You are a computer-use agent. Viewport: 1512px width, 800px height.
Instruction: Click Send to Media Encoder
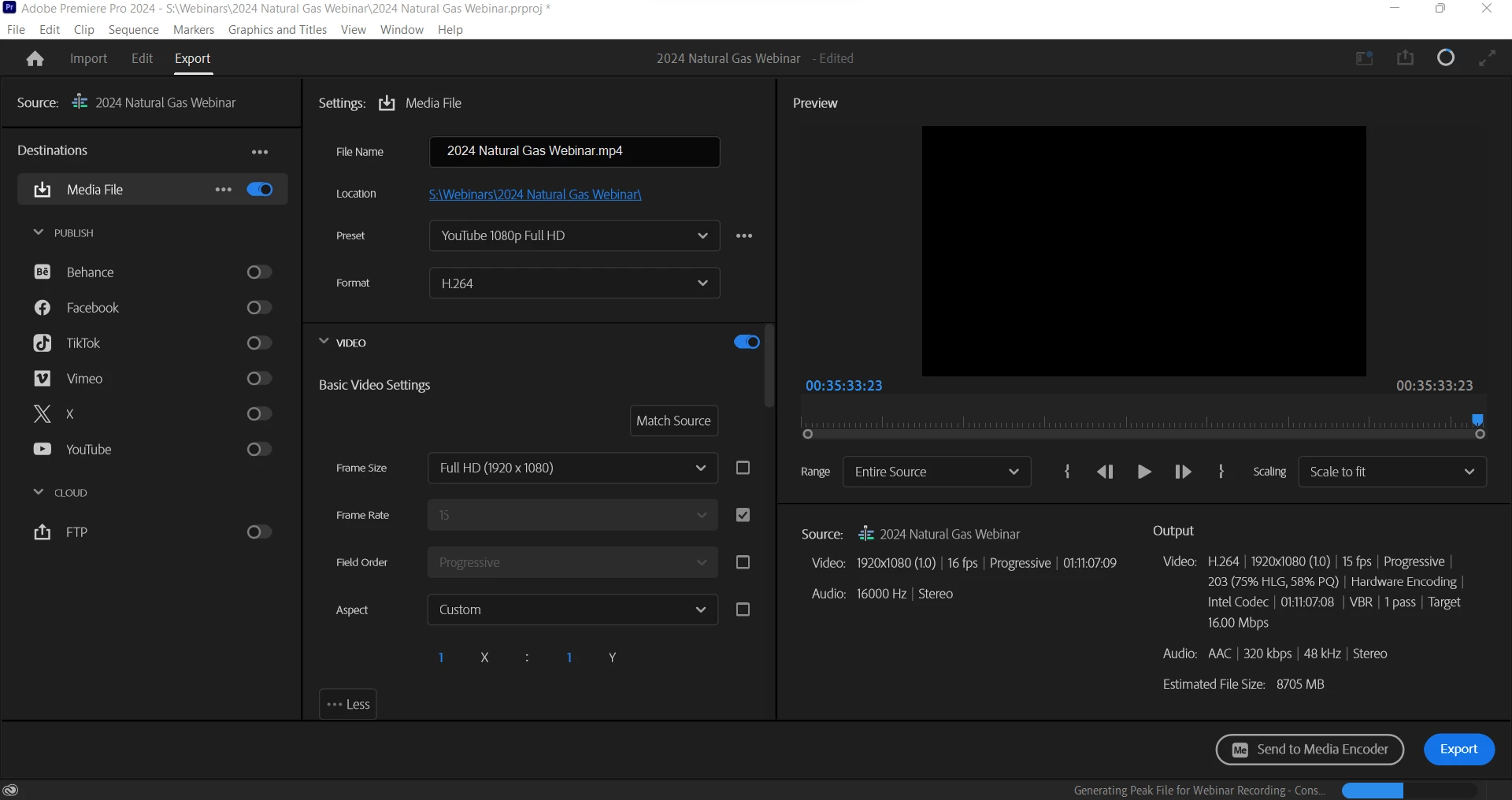pyautogui.click(x=1310, y=750)
